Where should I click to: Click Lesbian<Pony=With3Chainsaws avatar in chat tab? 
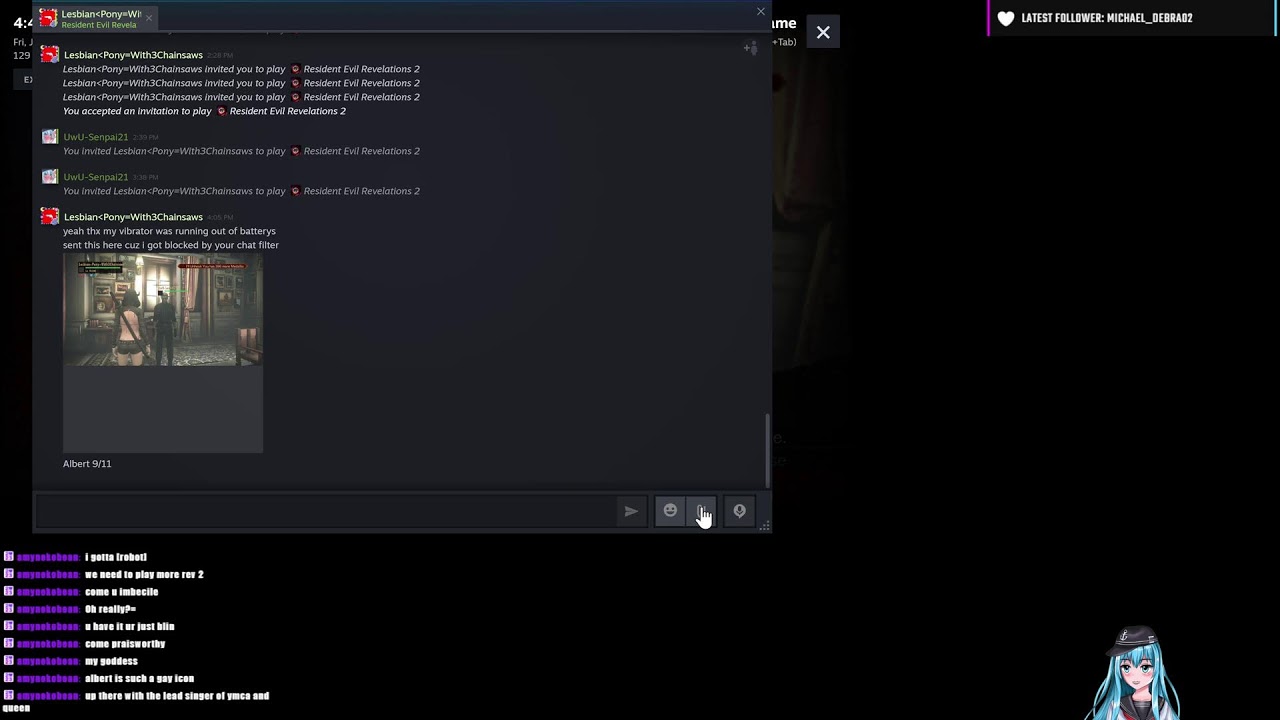coord(48,18)
